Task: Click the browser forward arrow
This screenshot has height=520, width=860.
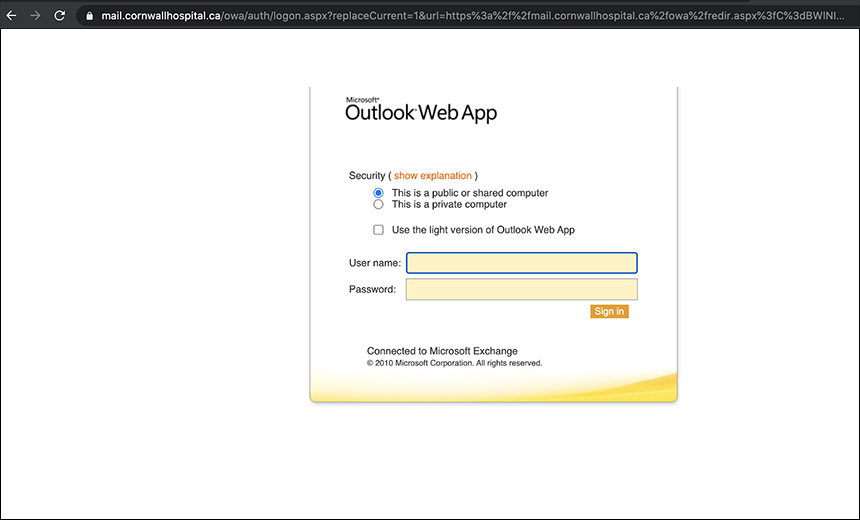Action: click(36, 16)
